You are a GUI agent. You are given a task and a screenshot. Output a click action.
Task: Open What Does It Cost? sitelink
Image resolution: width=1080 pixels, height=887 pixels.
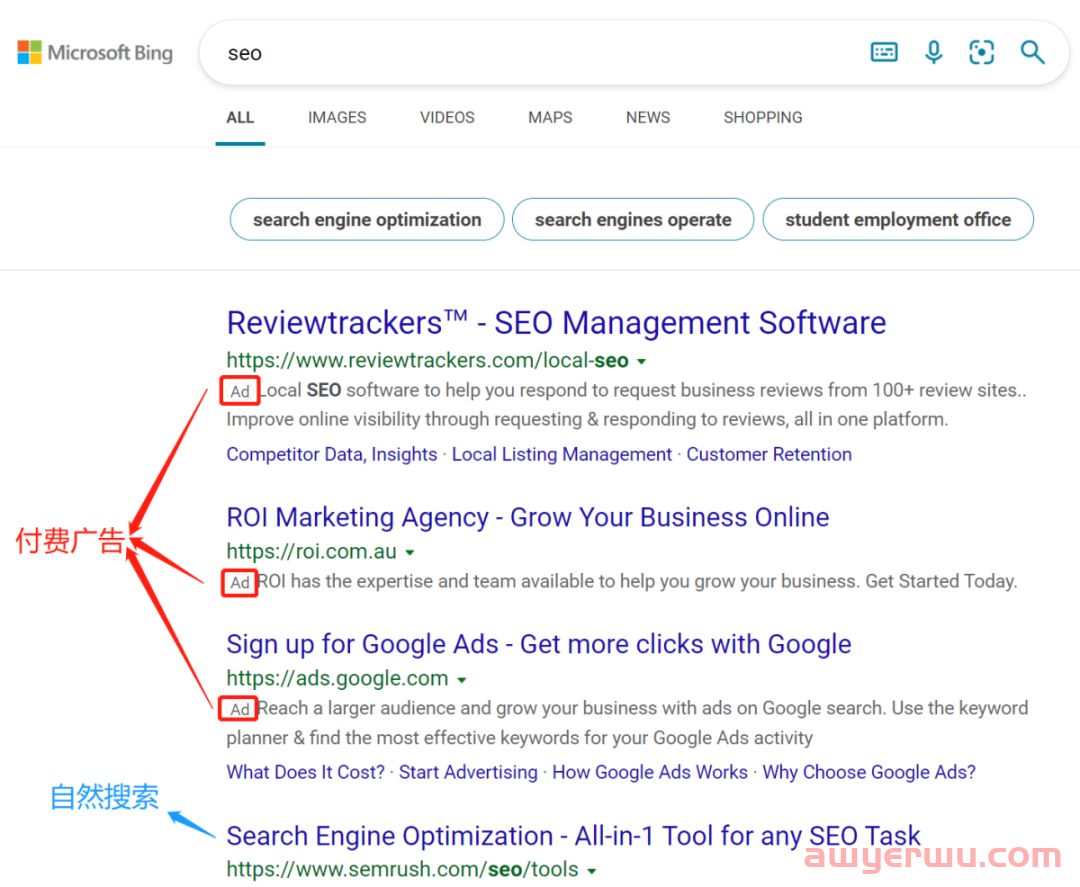(306, 772)
